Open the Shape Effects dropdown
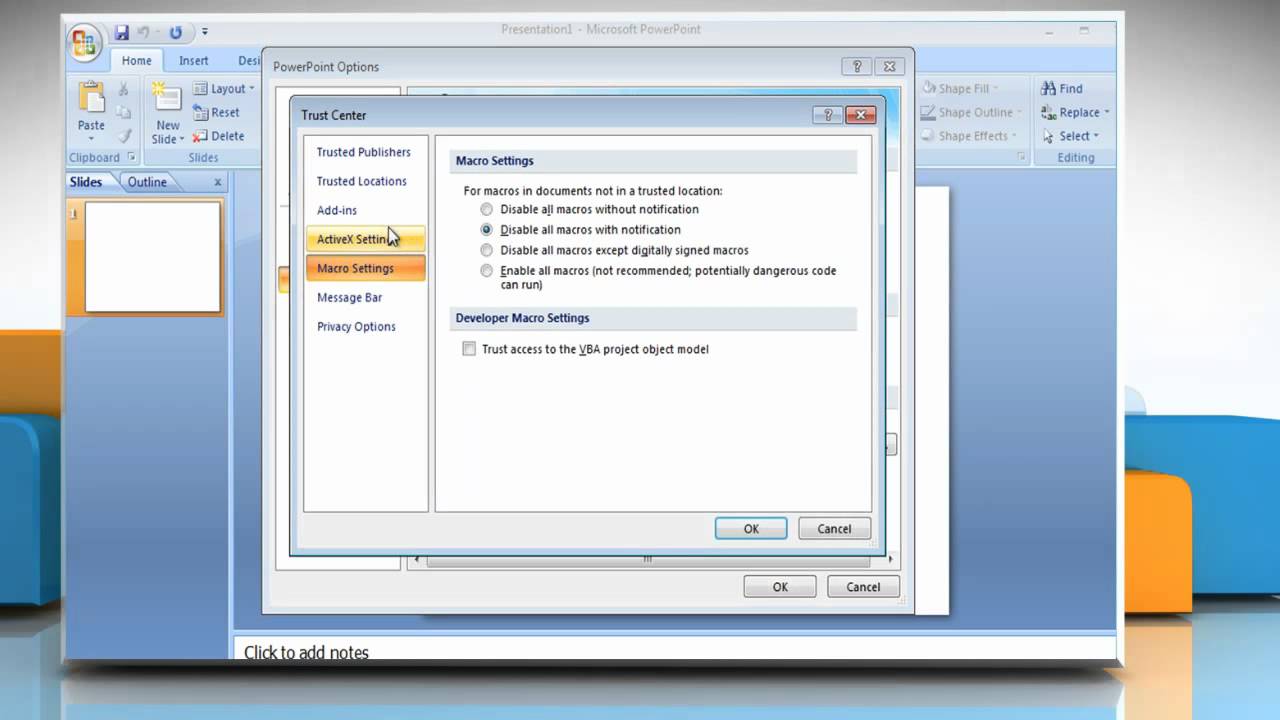 (969, 136)
